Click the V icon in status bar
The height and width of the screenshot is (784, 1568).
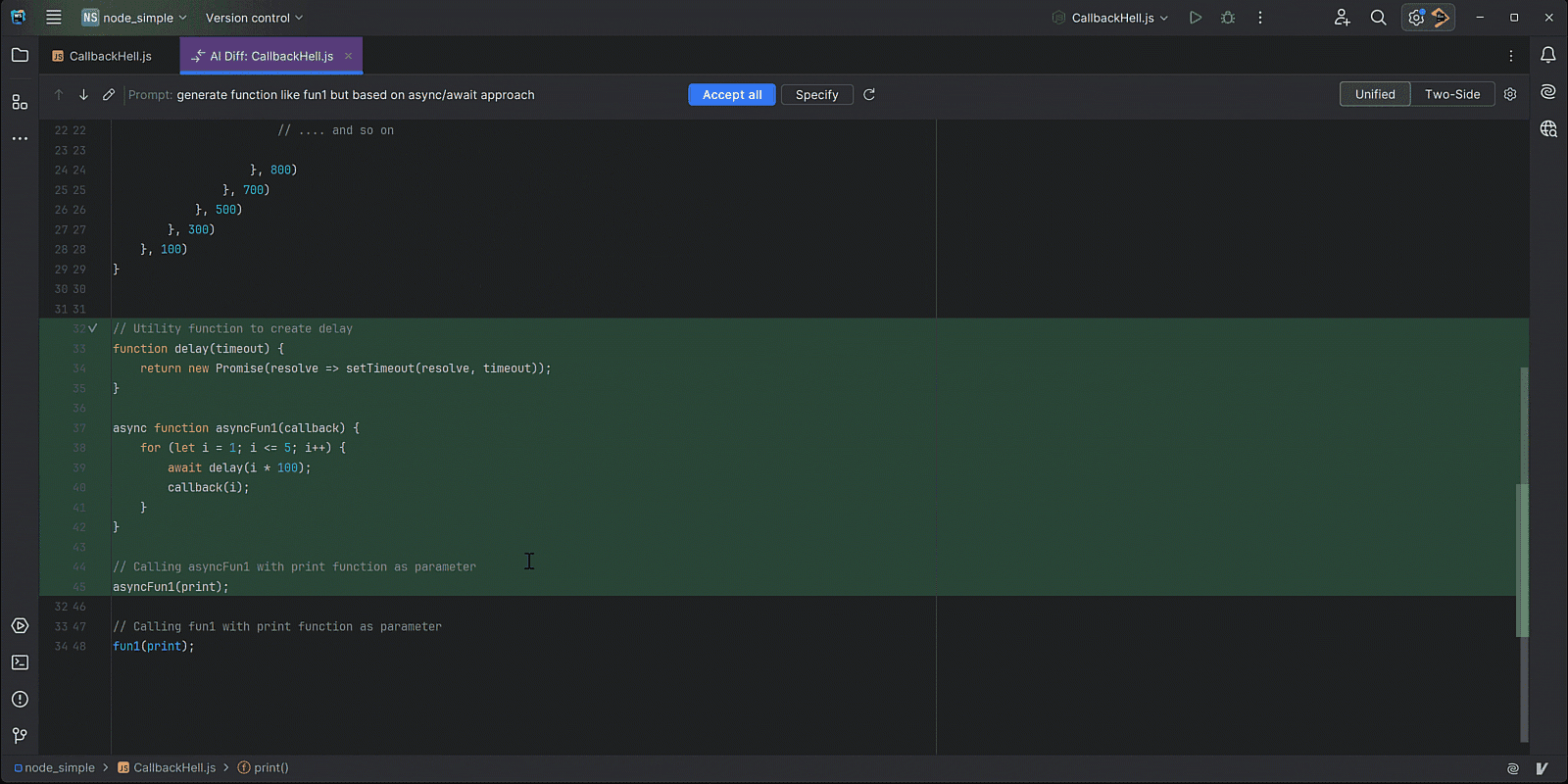click(x=1542, y=768)
